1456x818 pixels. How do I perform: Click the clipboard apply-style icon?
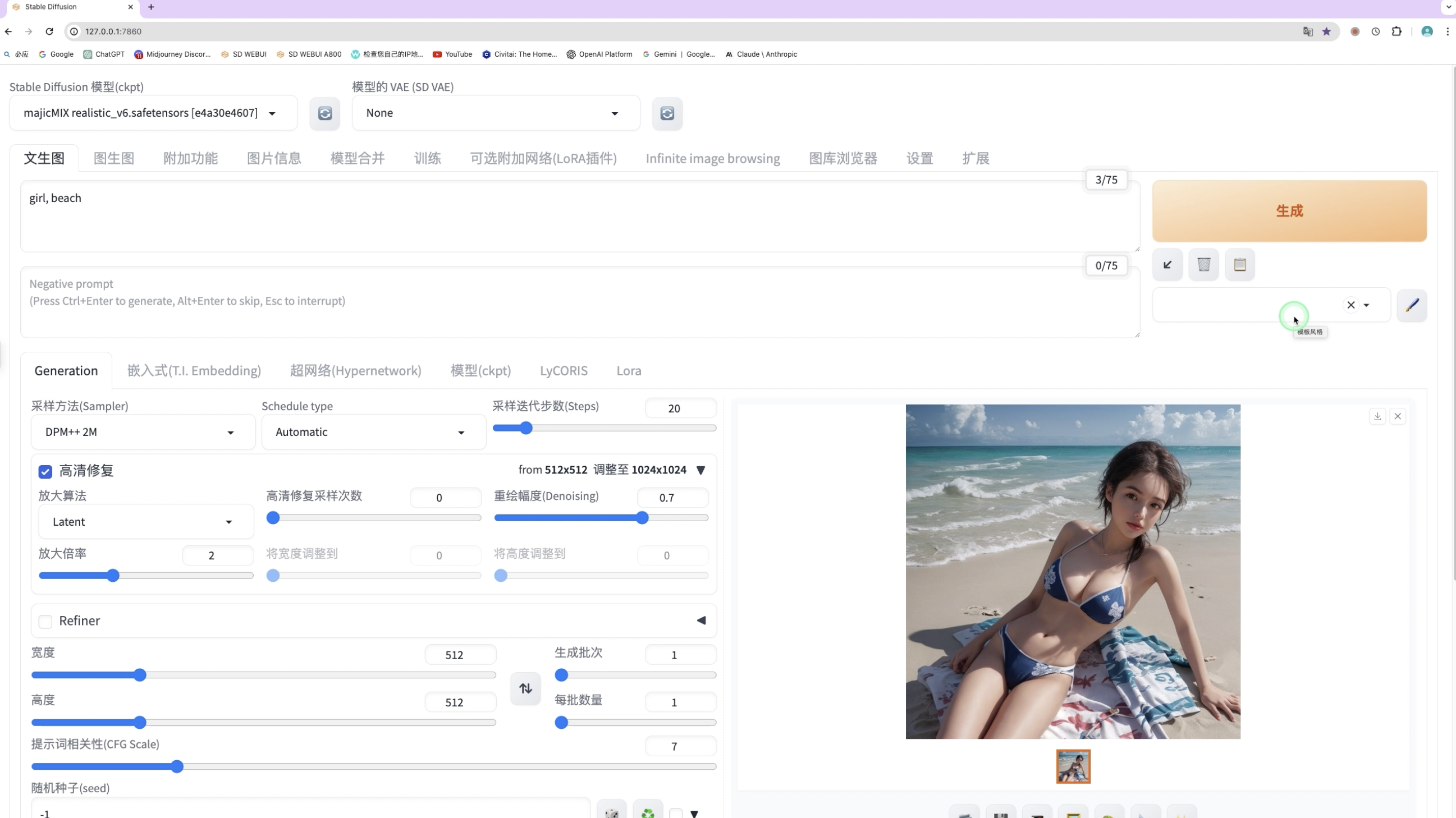pos(1239,264)
